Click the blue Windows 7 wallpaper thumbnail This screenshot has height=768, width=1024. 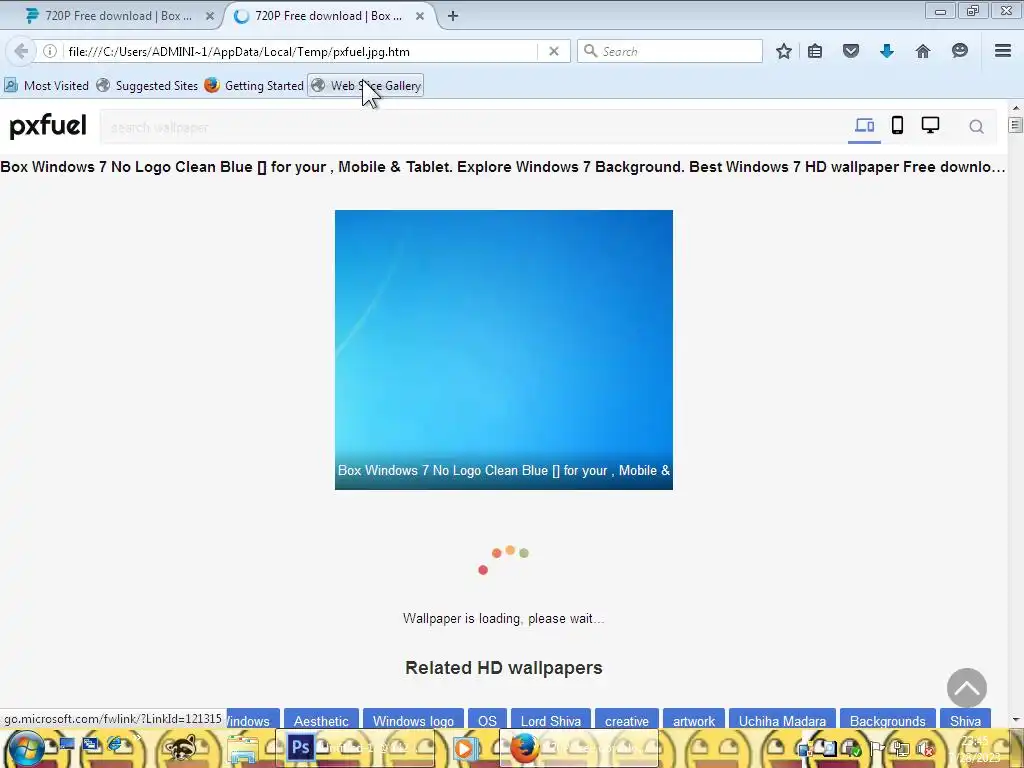pos(504,349)
